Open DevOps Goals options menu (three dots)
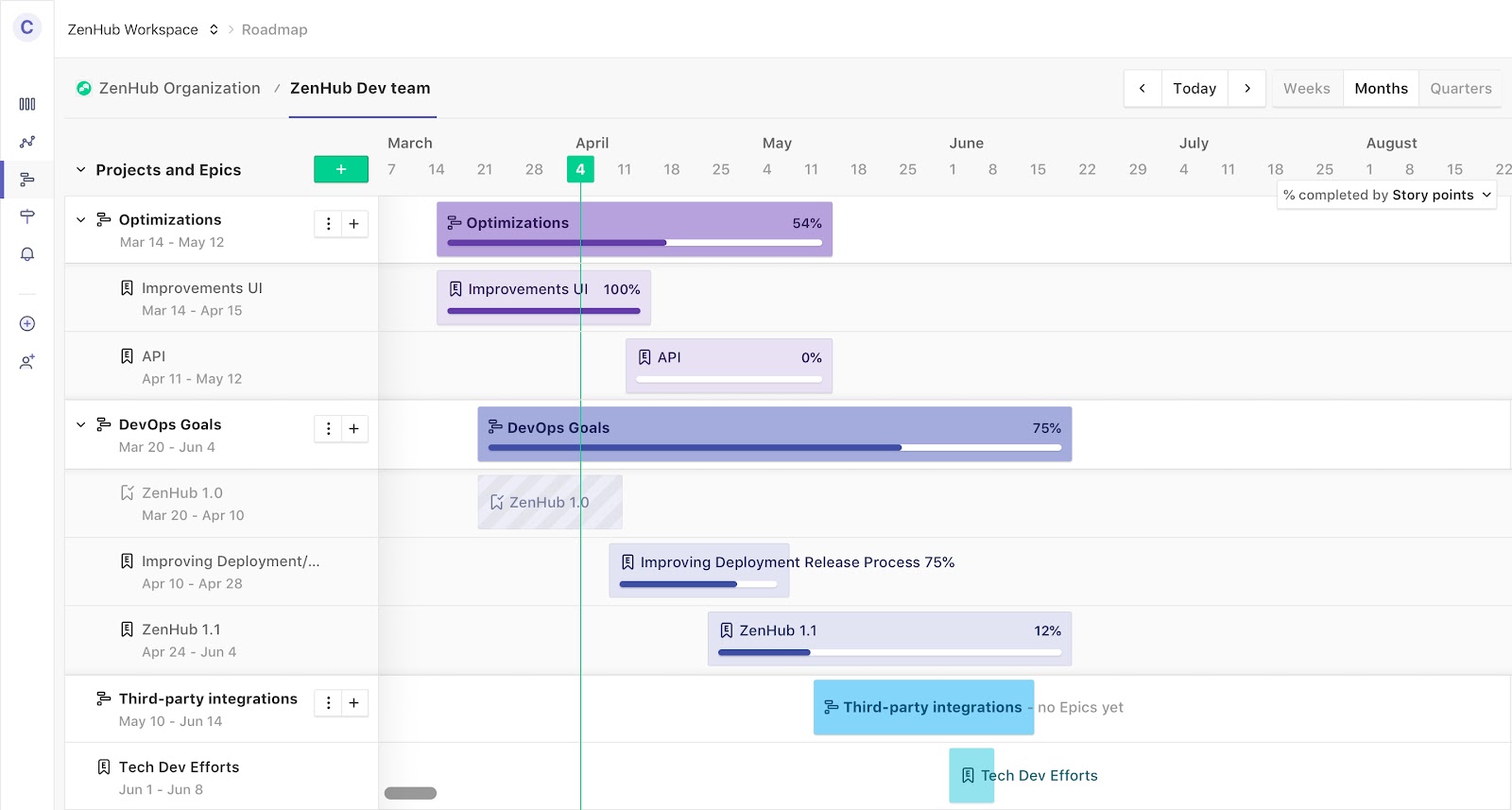This screenshot has width=1512, height=810. 328,429
